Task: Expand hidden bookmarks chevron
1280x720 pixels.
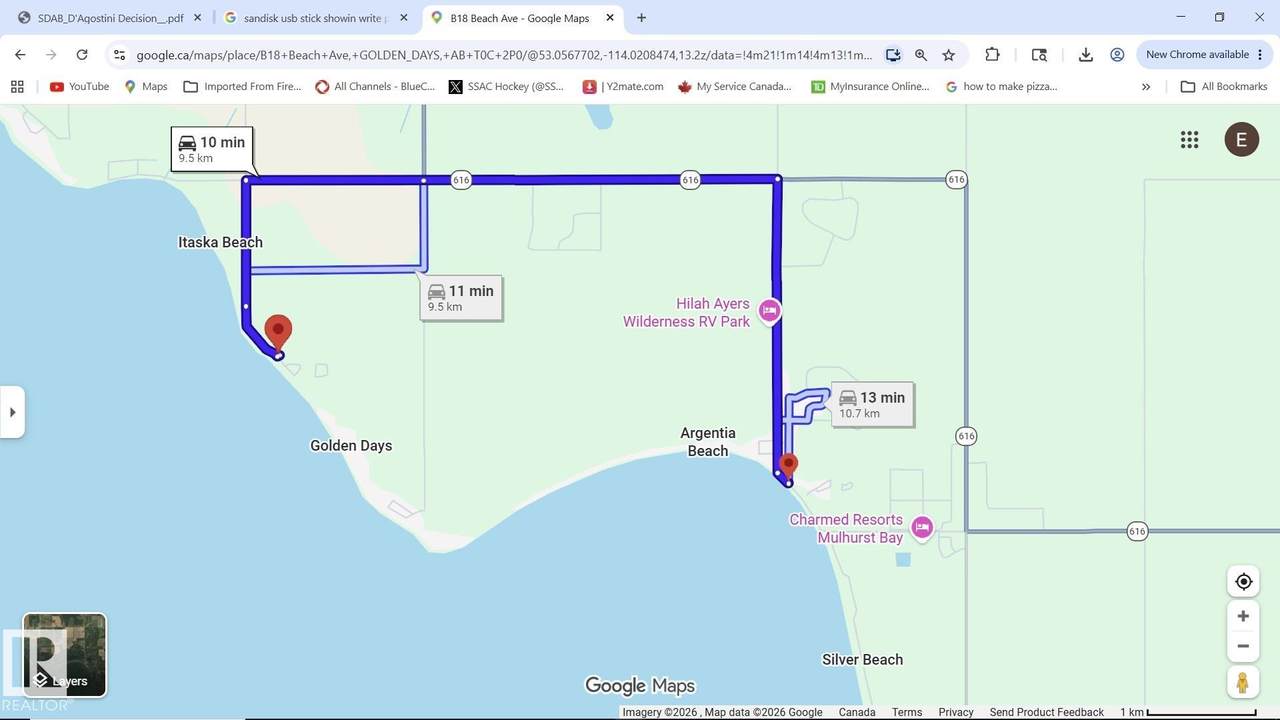Action: click(1146, 87)
